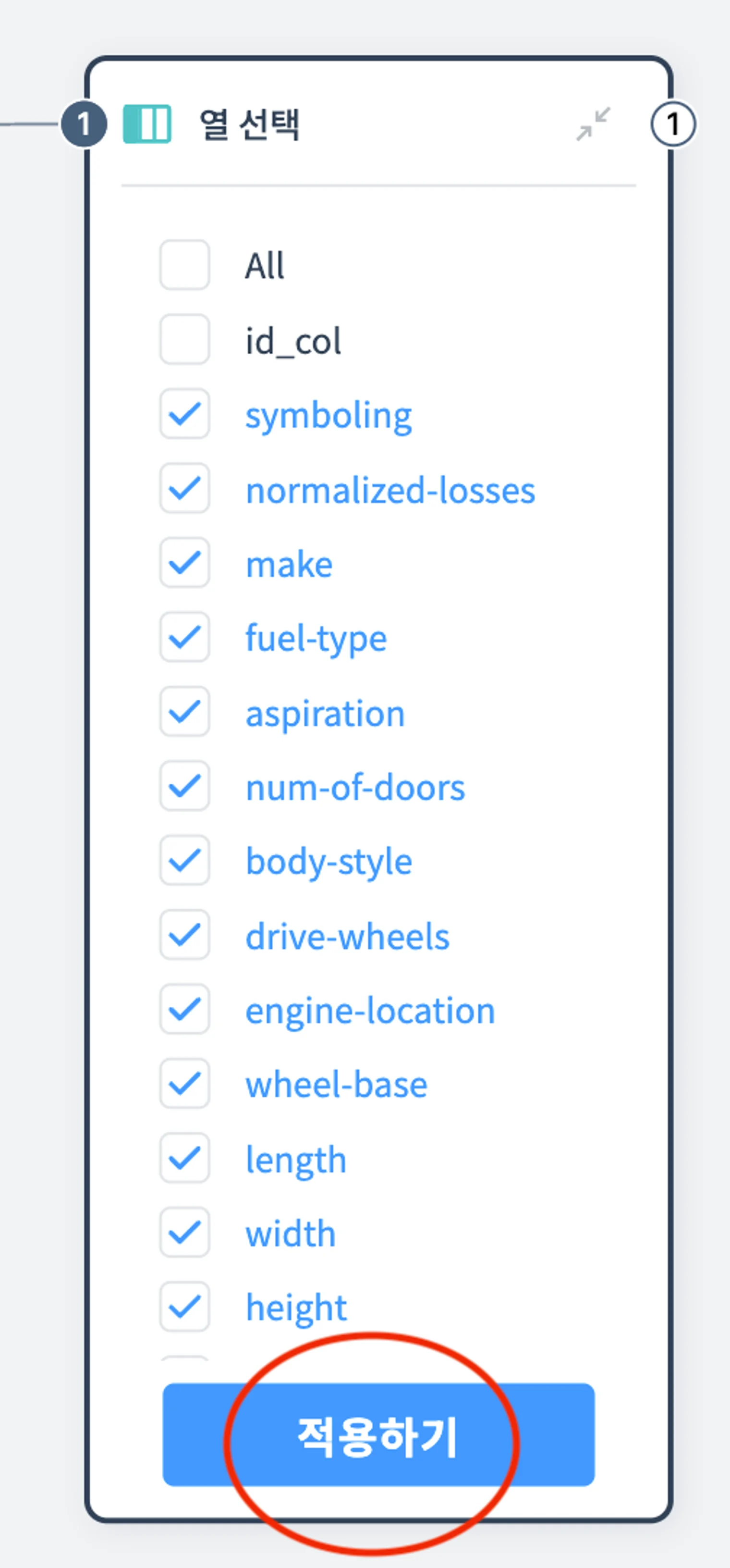Viewport: 730px width, 1568px height.
Task: Check the All checkbox
Action: point(185,265)
